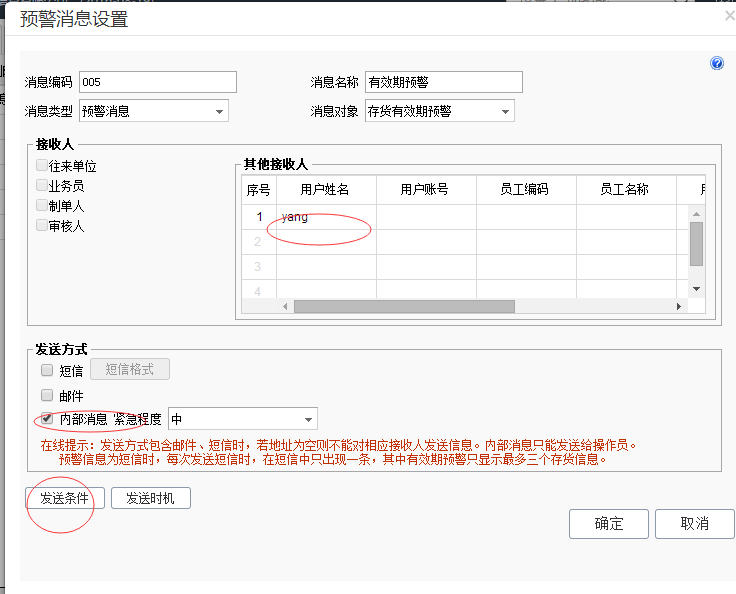Enable the 邮件 checkbox
Image resolution: width=736 pixels, height=594 pixels.
[47, 395]
